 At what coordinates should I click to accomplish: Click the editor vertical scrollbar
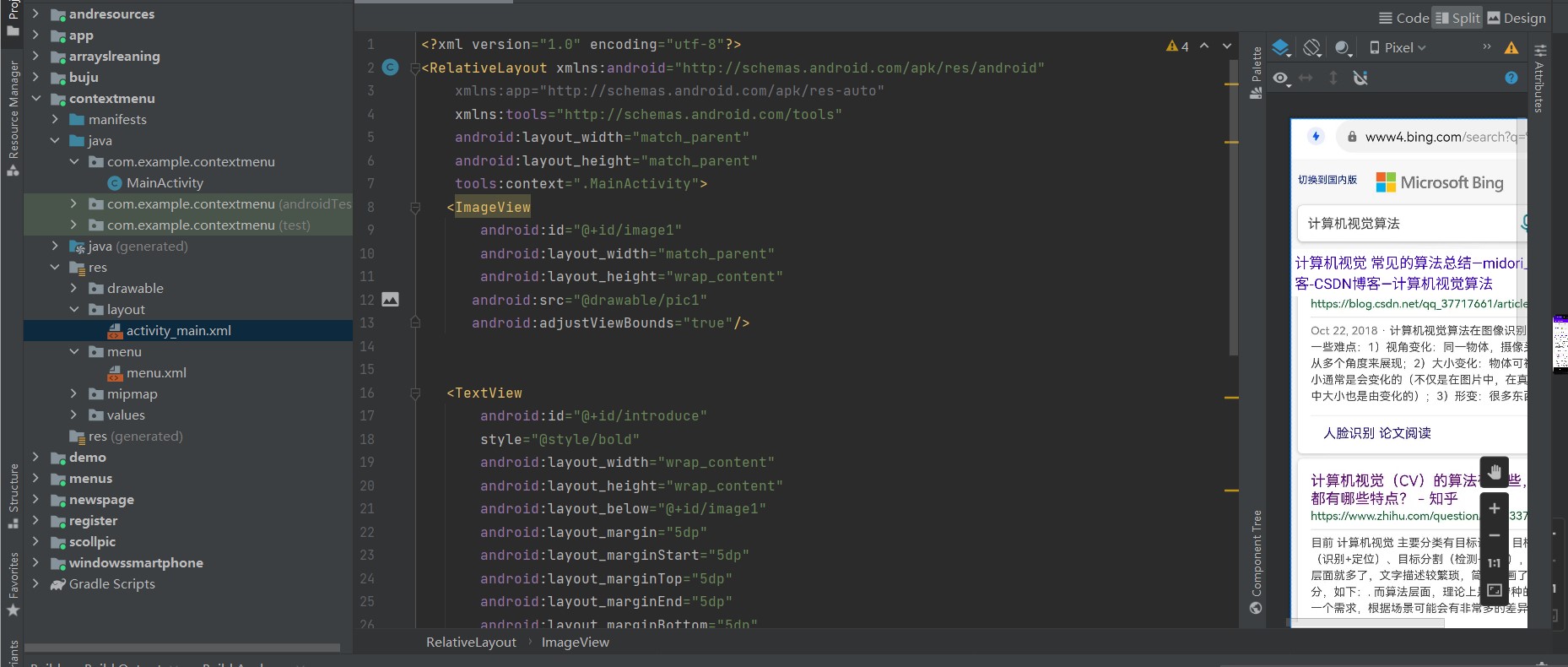click(1233, 207)
